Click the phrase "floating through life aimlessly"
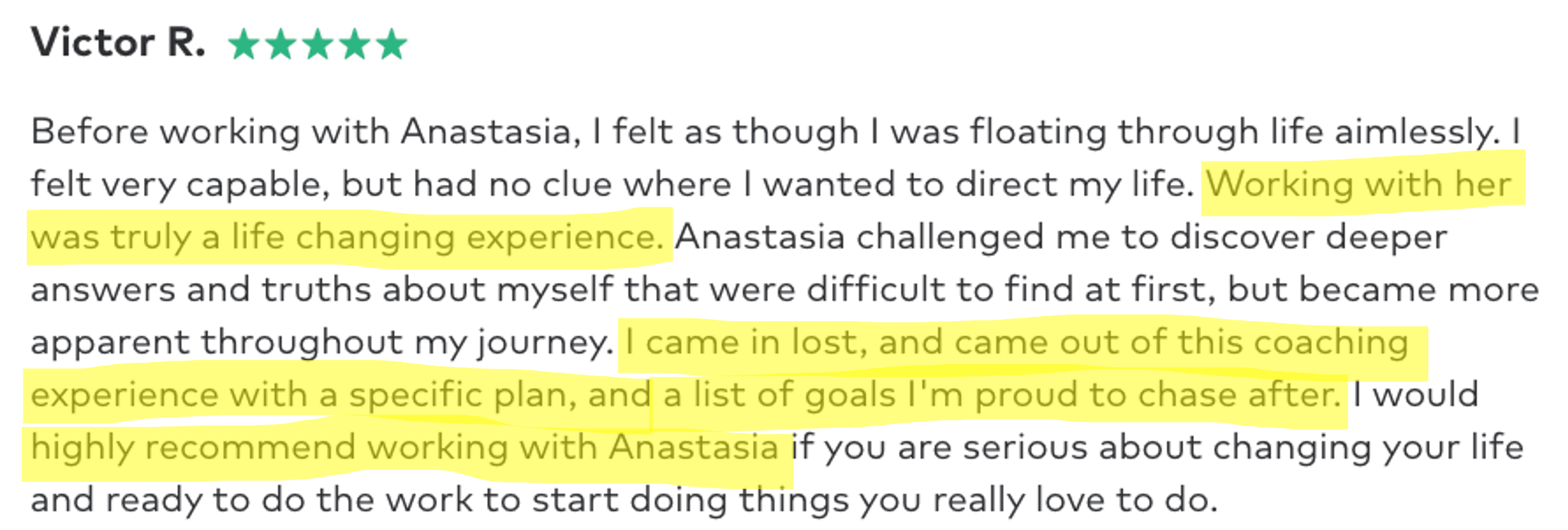Screen dimensions: 1568x530 (1234, 132)
